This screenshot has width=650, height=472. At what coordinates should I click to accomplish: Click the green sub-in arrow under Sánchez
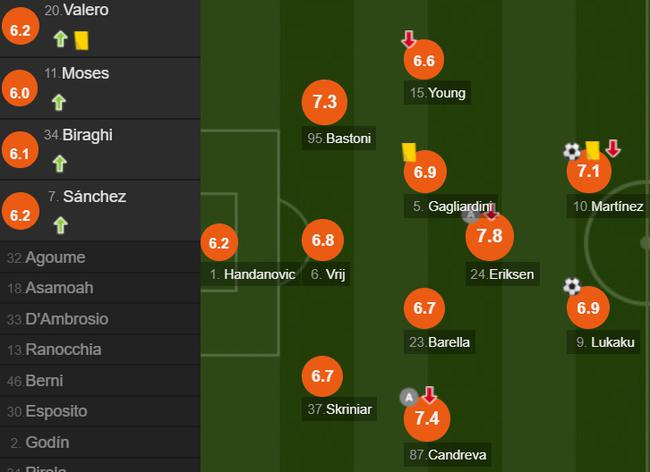(x=59, y=225)
